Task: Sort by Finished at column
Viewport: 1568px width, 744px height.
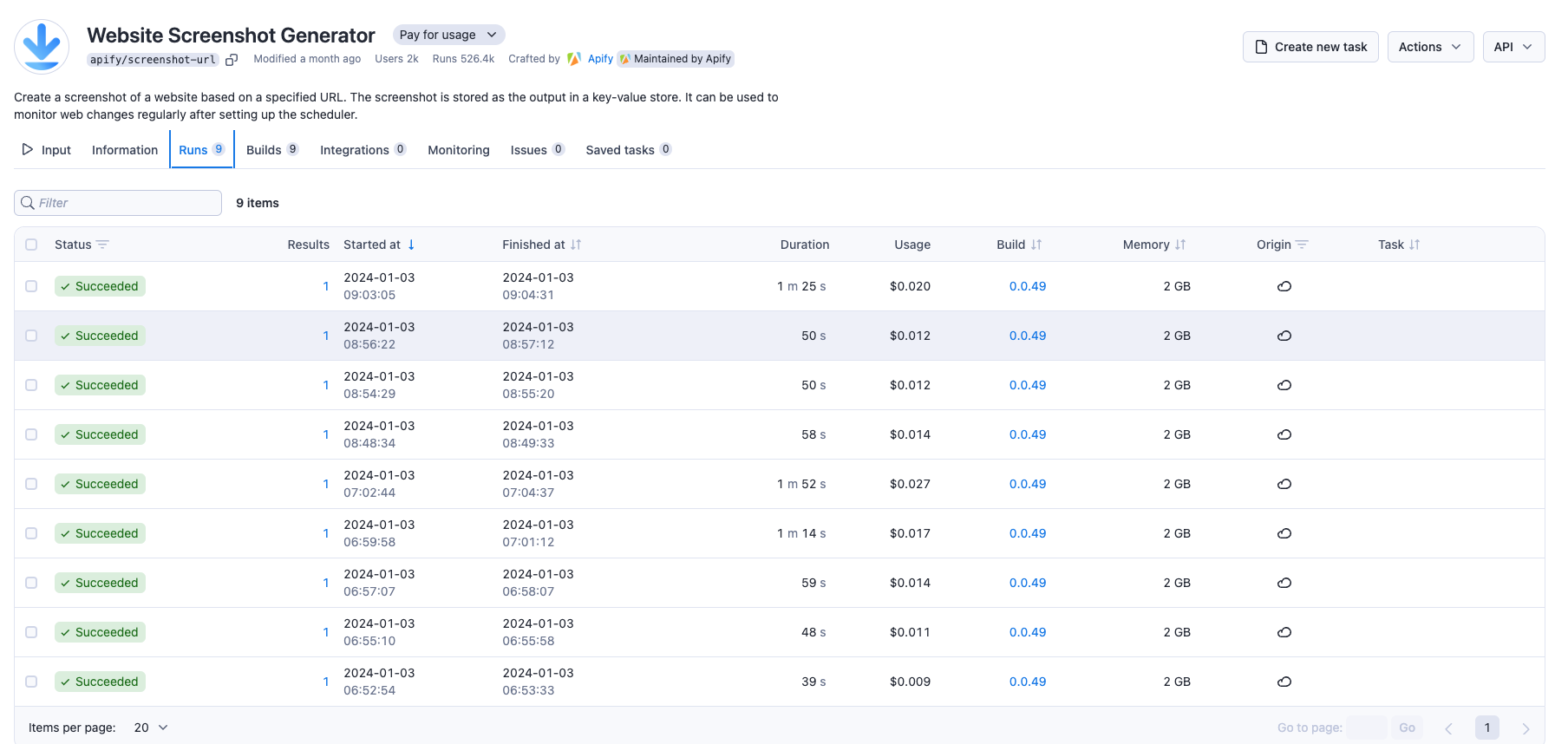Action: coord(576,245)
